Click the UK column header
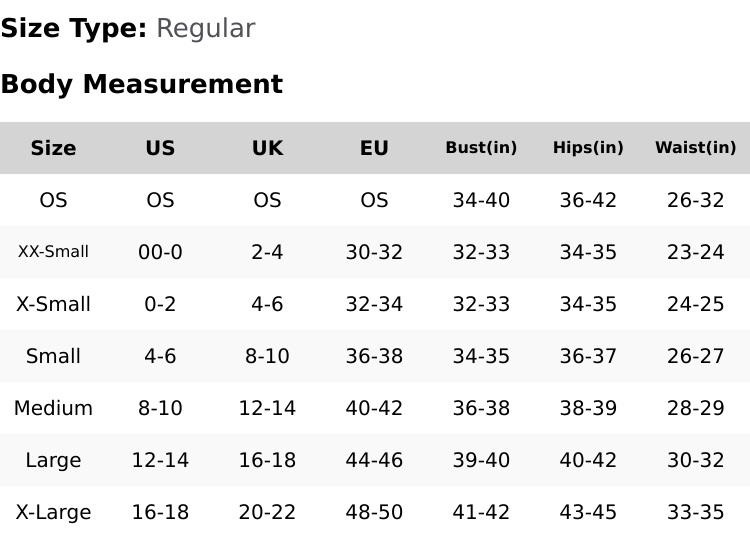The height and width of the screenshot is (538, 750). point(267,148)
